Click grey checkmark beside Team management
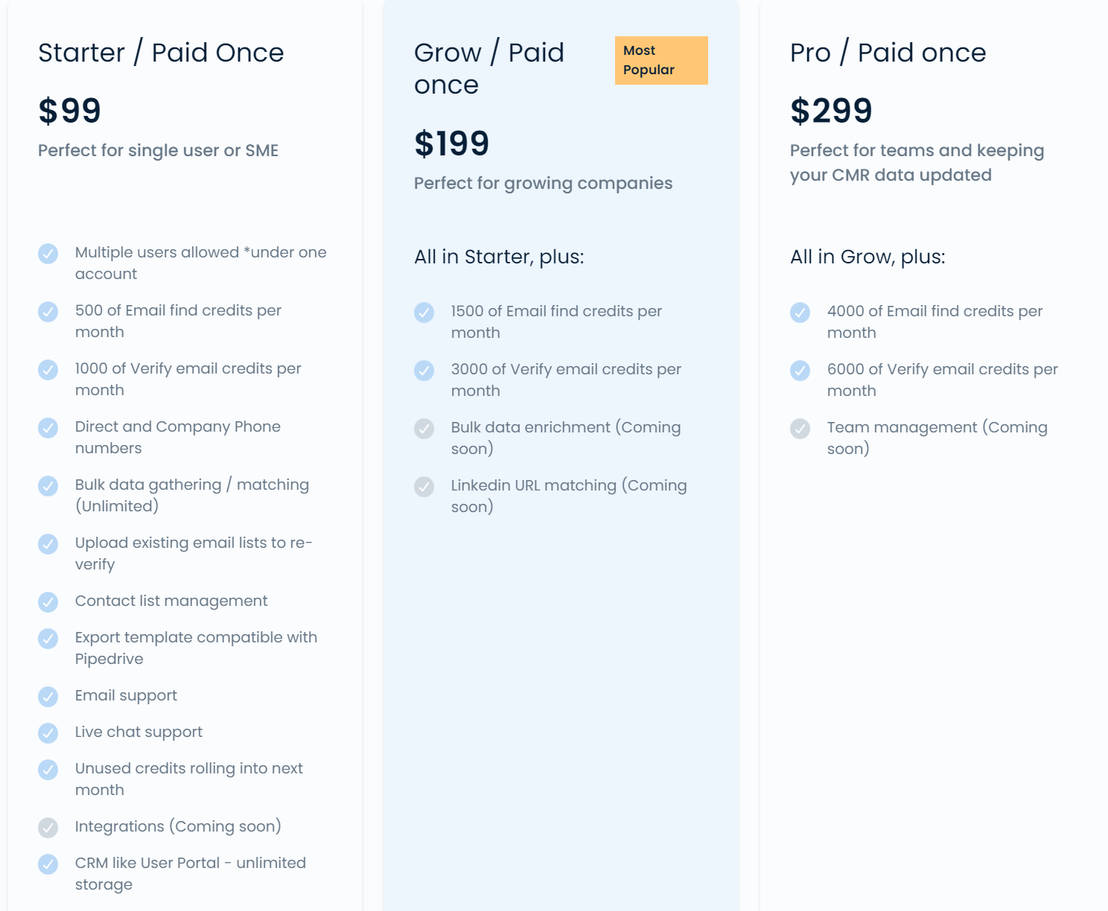This screenshot has height=911, width=1108. (x=800, y=428)
